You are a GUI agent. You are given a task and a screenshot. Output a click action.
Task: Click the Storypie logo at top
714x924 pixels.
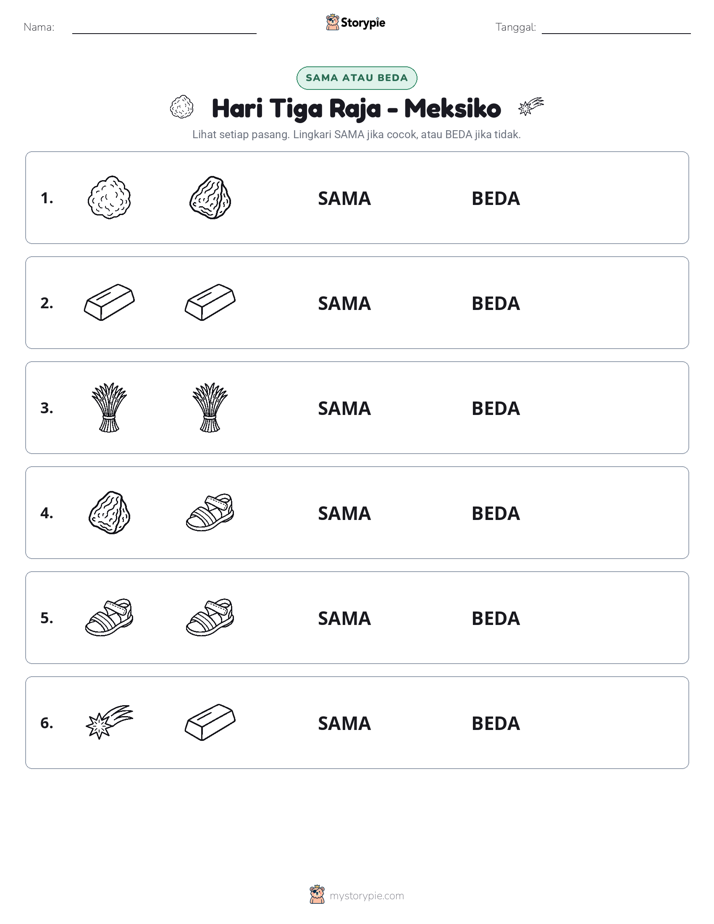[355, 22]
